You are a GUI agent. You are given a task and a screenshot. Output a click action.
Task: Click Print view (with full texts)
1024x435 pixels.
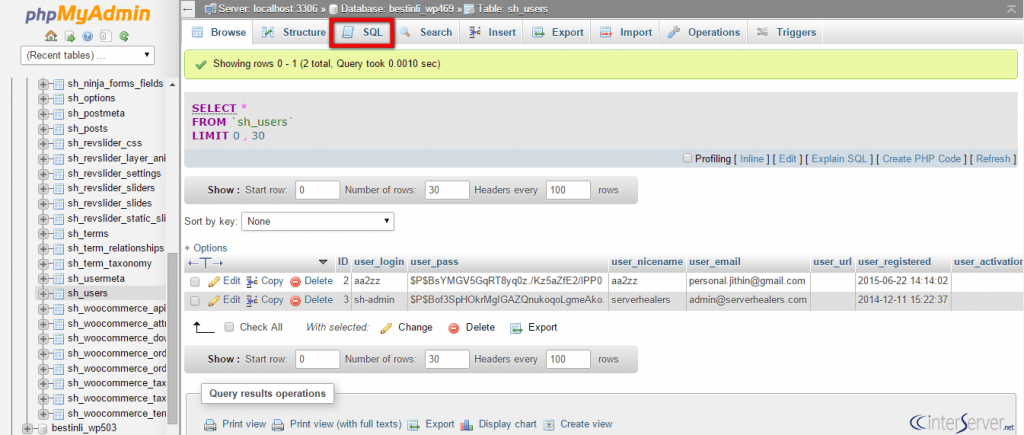coord(336,424)
